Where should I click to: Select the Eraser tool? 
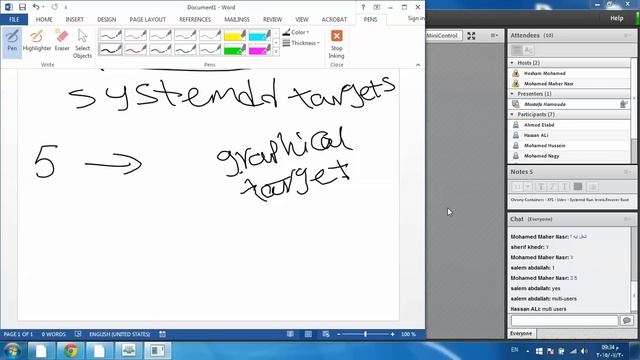[x=62, y=41]
